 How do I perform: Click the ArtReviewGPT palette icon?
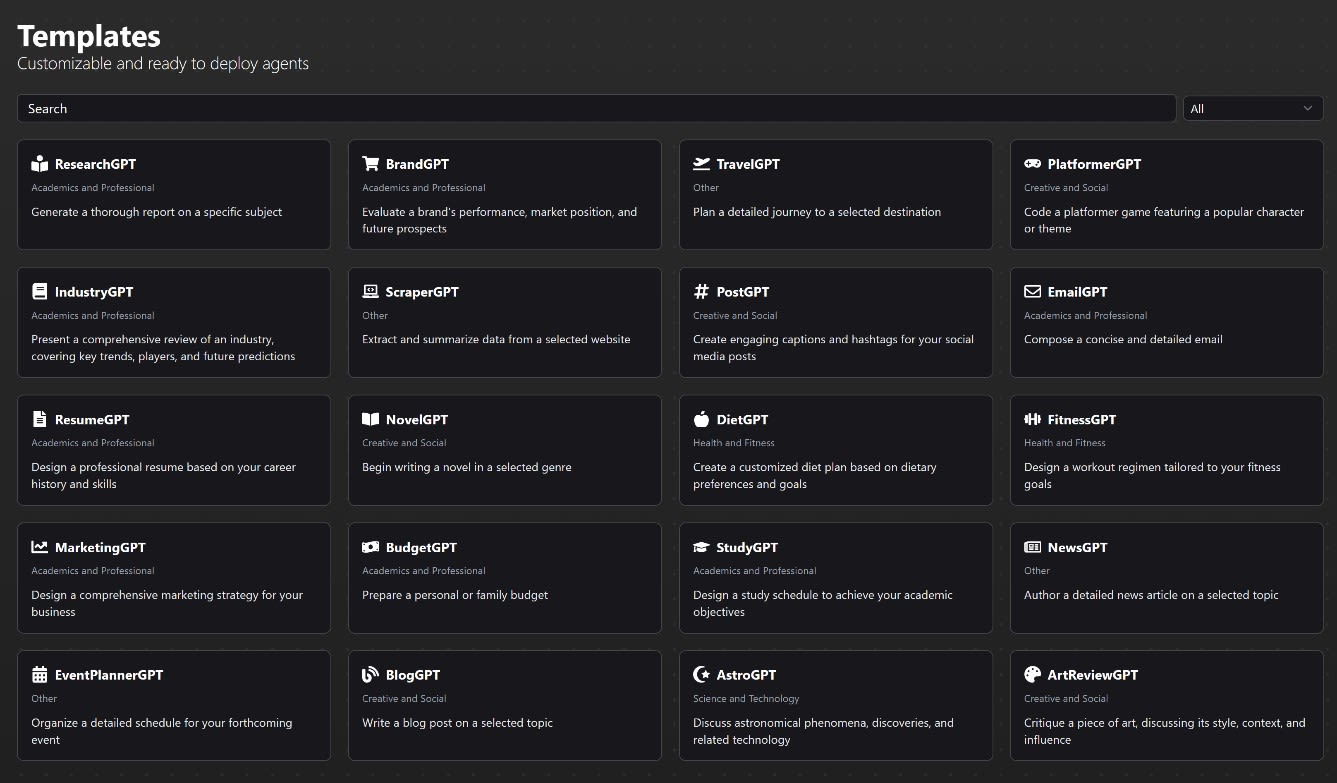click(x=1032, y=675)
